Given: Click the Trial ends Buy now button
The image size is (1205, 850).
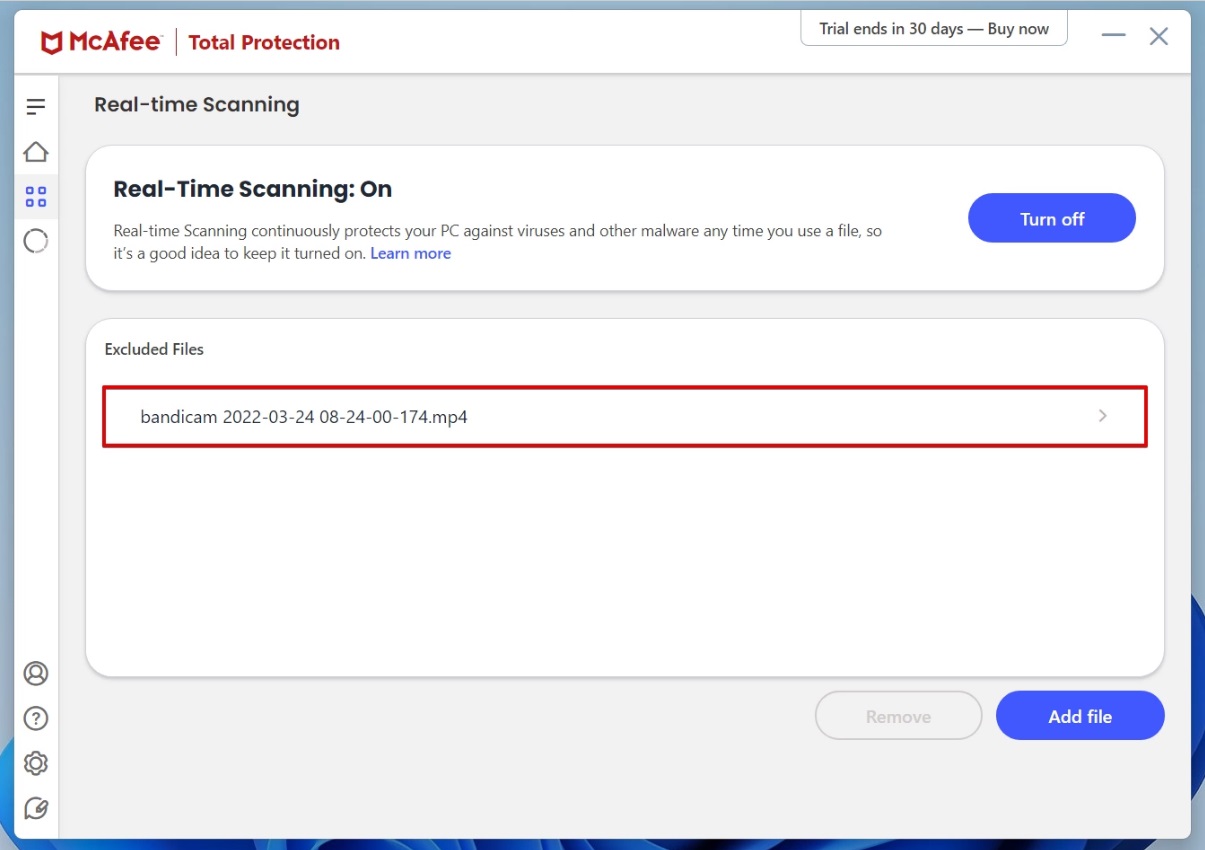Looking at the screenshot, I should [x=933, y=29].
